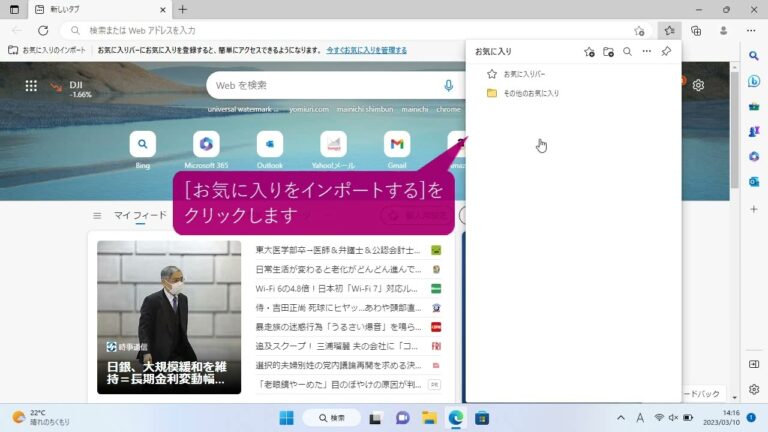
Task: Open the tab actions menu icon
Action: pyautogui.click(x=14, y=9)
